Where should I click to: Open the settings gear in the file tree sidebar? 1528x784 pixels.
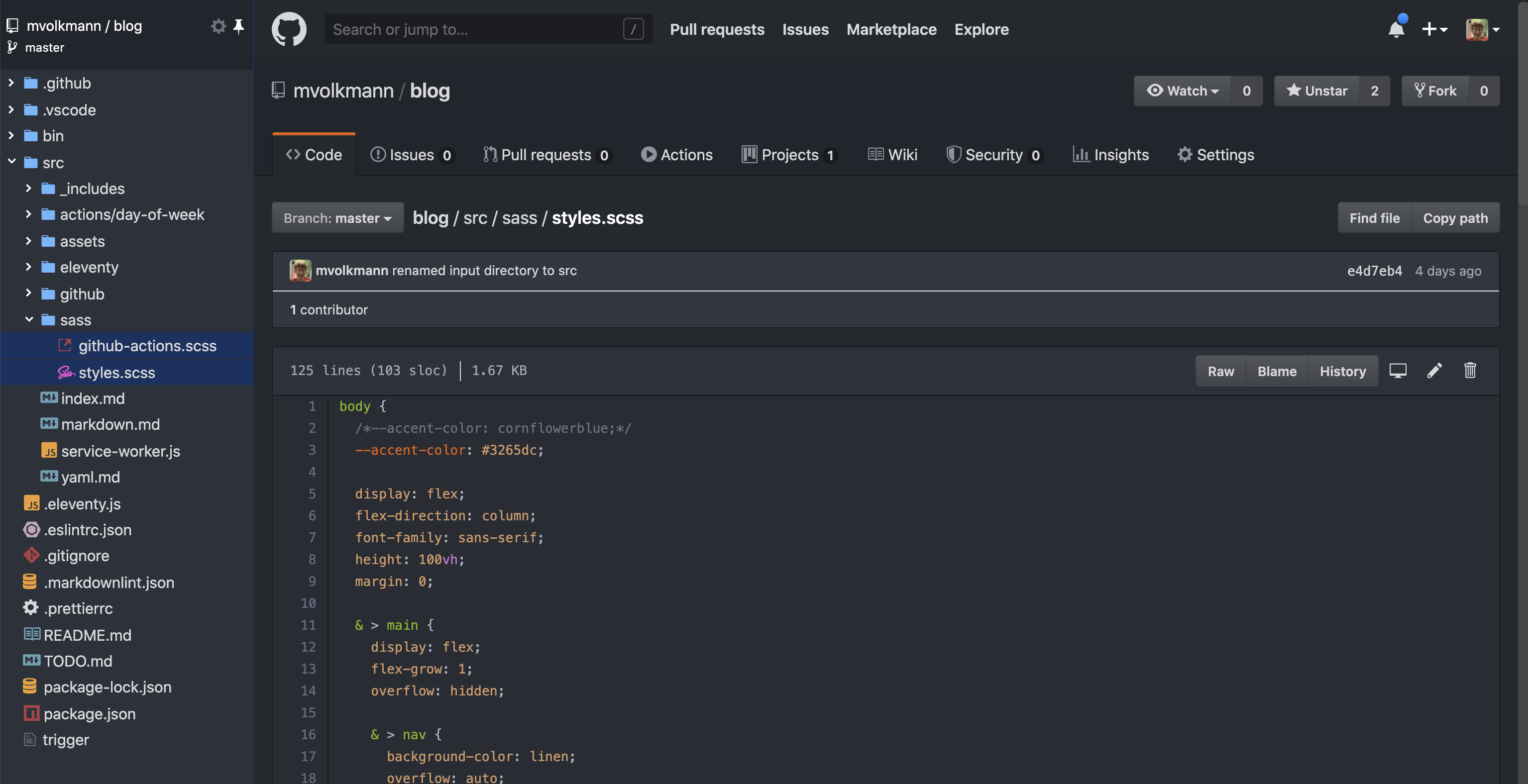coord(218,26)
